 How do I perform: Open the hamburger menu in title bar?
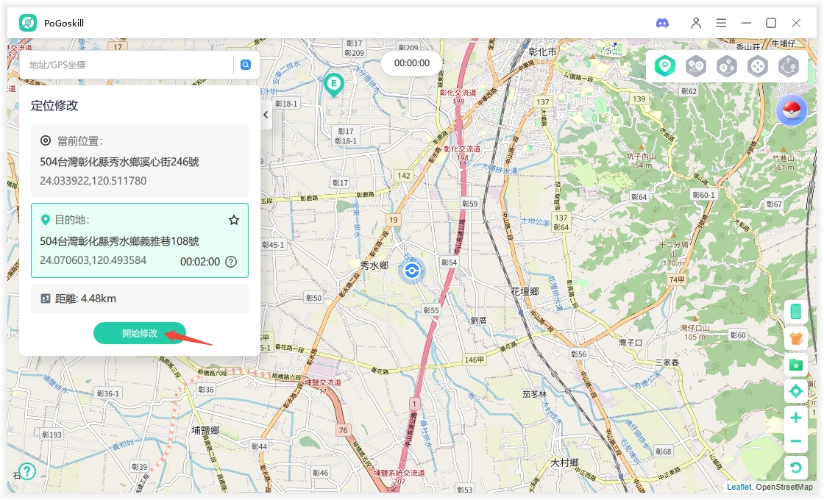(720, 22)
